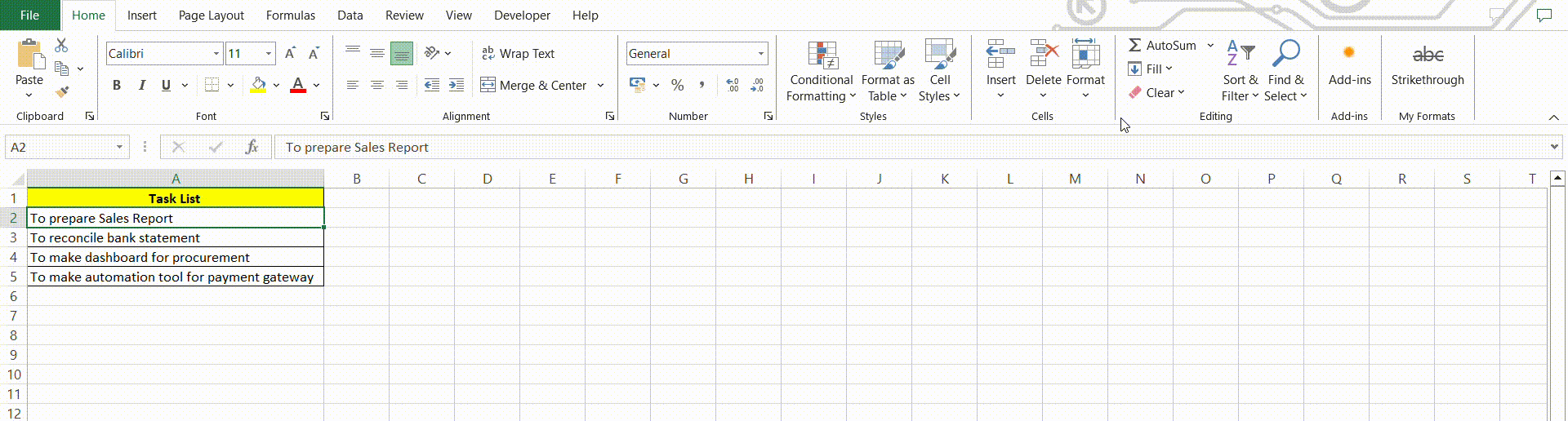Screen dimensions: 1568x421
Task: Center the cell text horizontally
Action: (x=377, y=85)
